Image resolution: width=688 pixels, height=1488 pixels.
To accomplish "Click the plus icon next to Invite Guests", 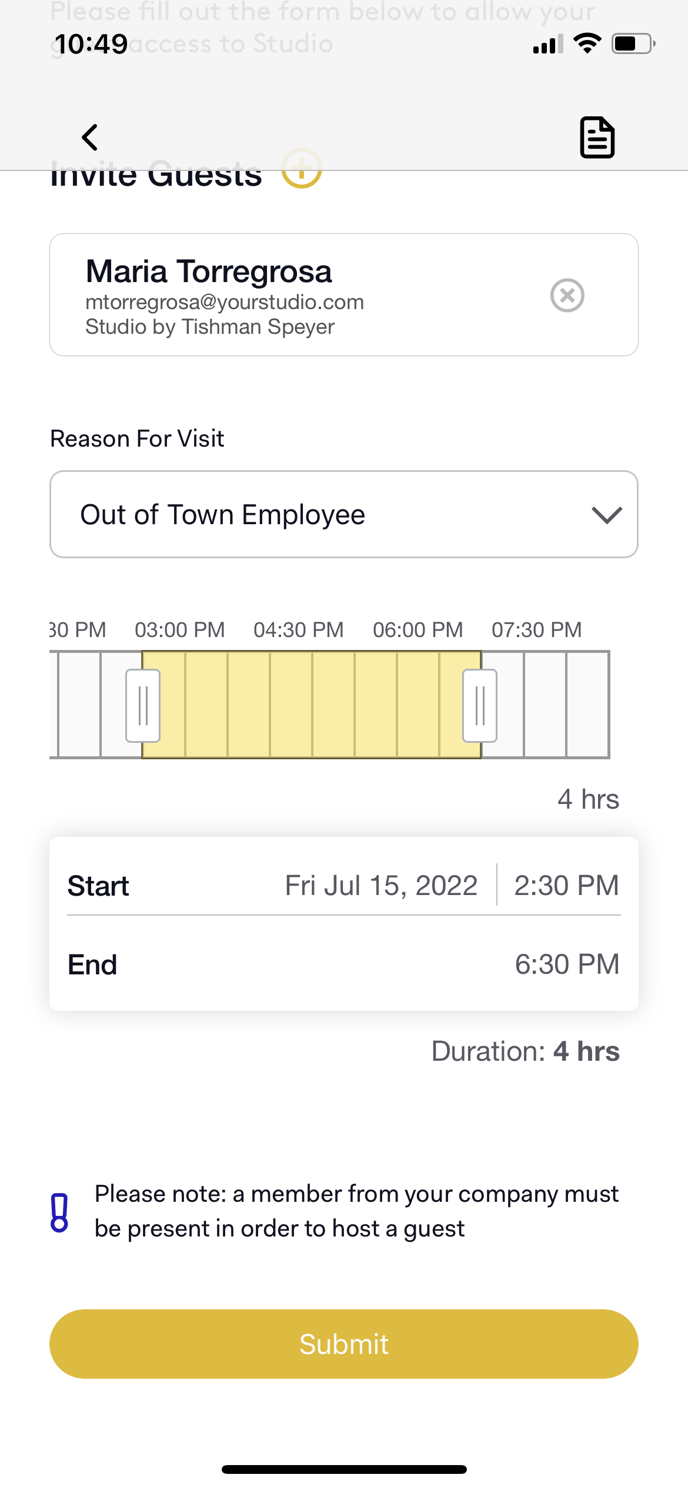I will 301,171.
